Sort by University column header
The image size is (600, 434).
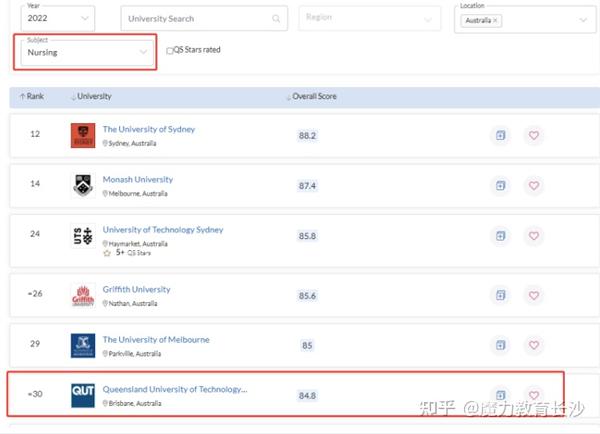pyautogui.click(x=92, y=96)
